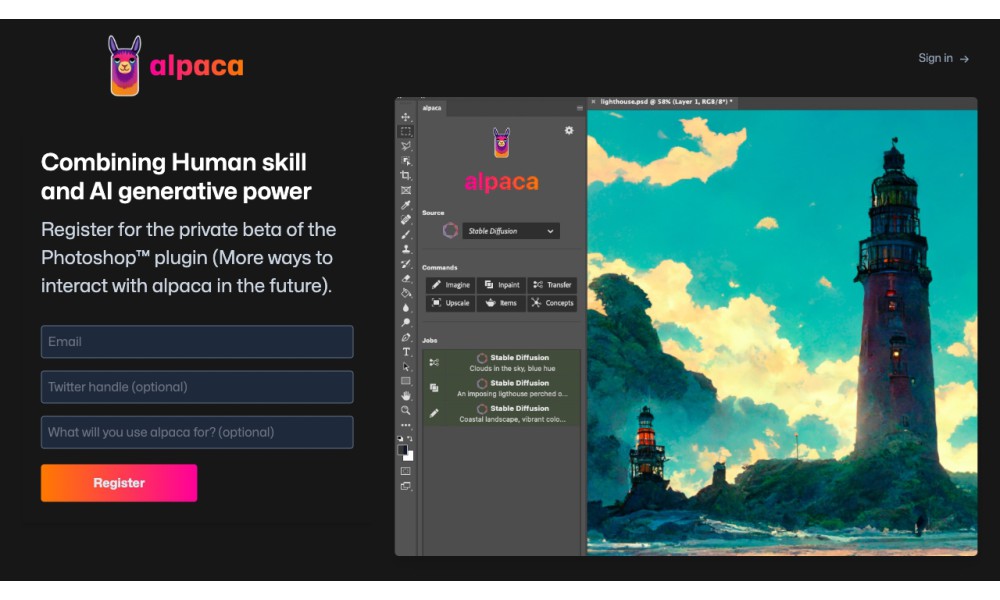The image size is (1000, 600).
Task: Click the Register button
Action: tap(119, 483)
